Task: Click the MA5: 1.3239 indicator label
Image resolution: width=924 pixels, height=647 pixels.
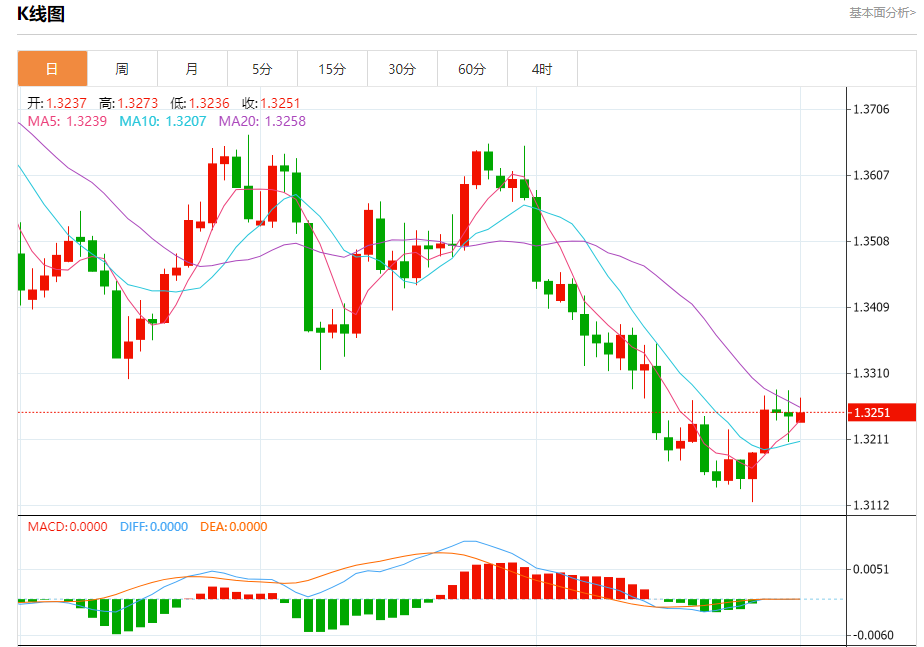Action: coord(68,121)
